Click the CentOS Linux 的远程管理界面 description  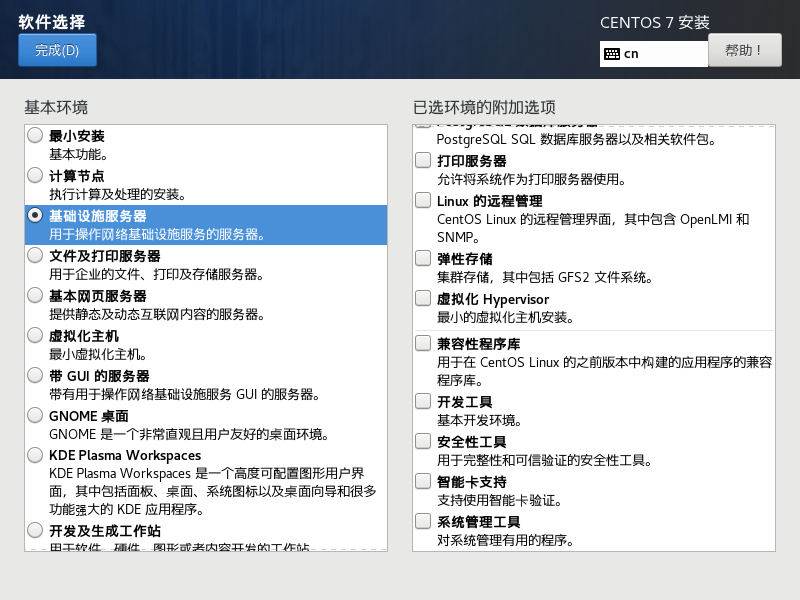593,228
